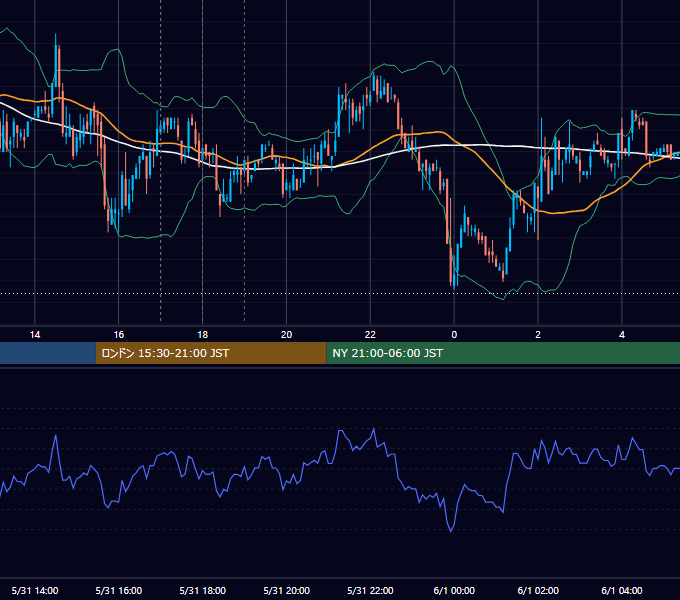Click the 6/1 00:00 date label
This screenshot has height=600, width=680.
pyautogui.click(x=454, y=590)
